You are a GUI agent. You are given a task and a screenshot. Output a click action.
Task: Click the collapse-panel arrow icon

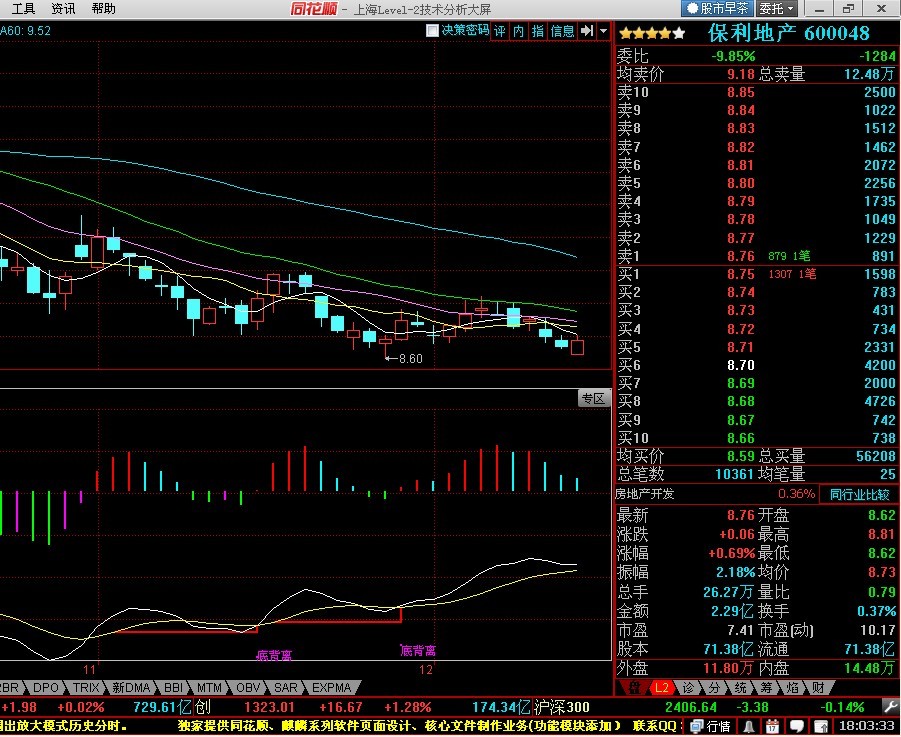click(587, 31)
